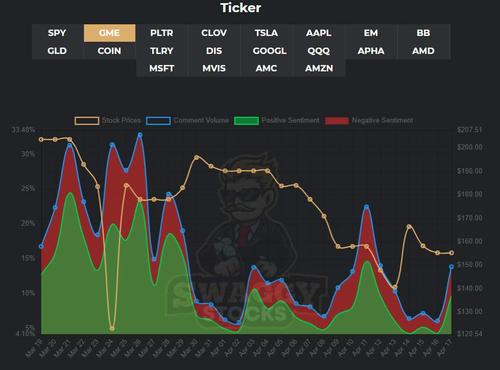Click the lowest stock price point on Mar 24
The width and height of the screenshot is (500, 370).
(x=112, y=329)
